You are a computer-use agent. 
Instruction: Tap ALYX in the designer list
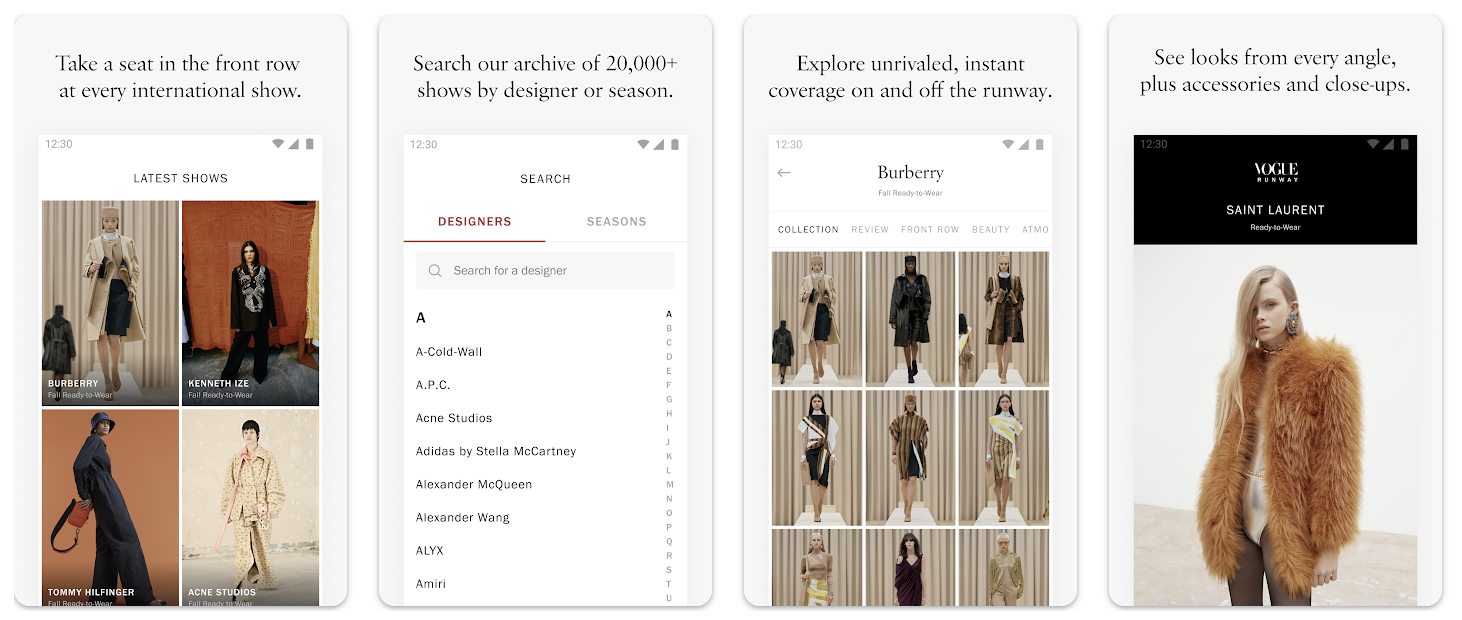click(x=429, y=550)
